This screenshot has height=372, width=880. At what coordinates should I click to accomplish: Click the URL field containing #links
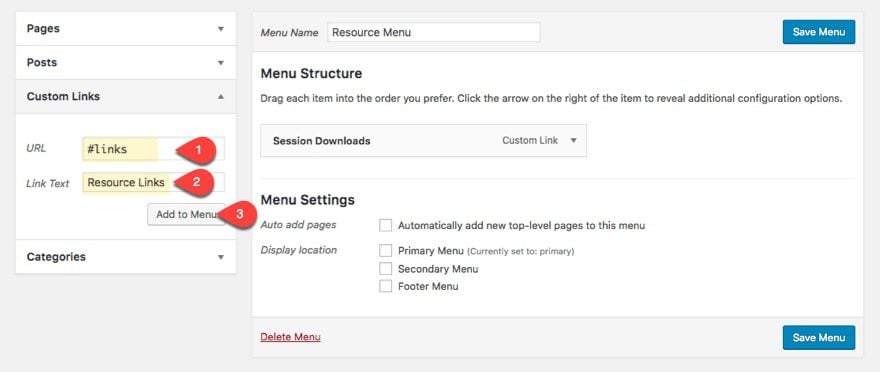[x=153, y=149]
